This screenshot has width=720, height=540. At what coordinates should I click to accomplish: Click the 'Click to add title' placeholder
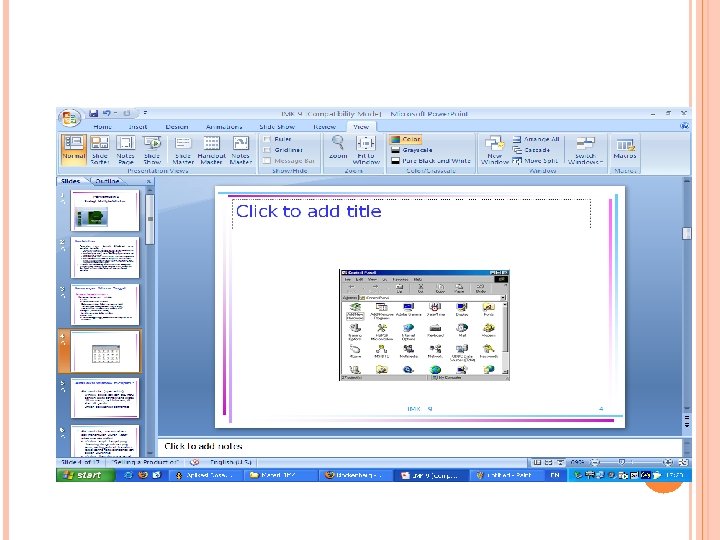click(x=411, y=214)
